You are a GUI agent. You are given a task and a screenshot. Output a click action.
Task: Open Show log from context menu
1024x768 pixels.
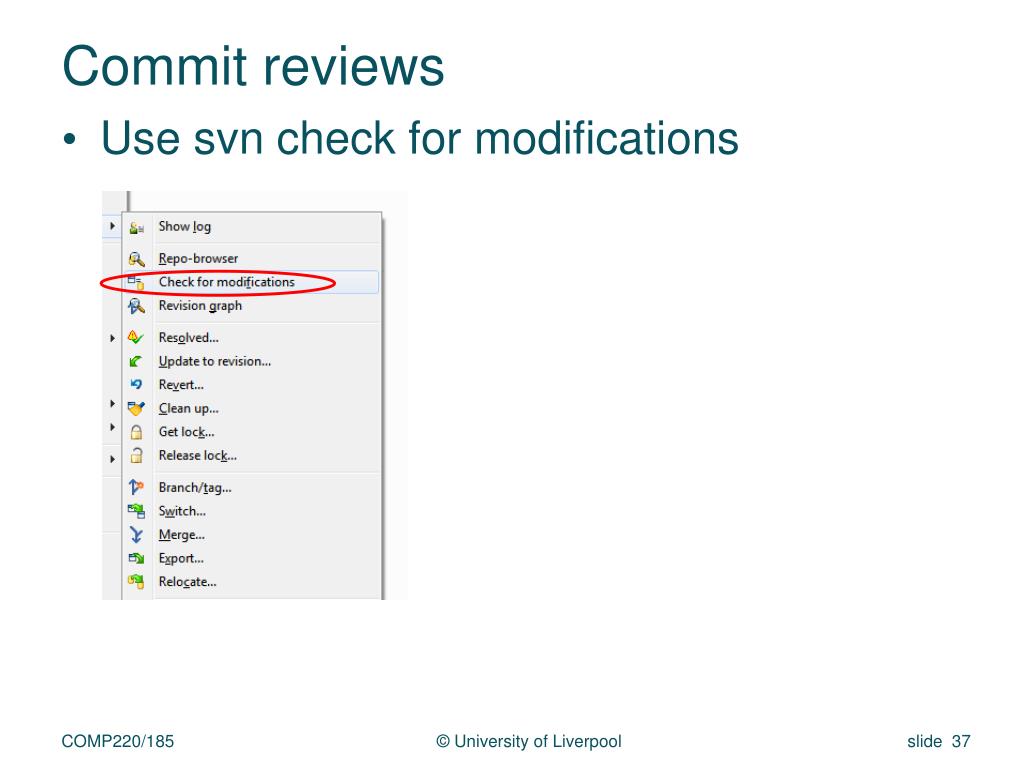251,227
